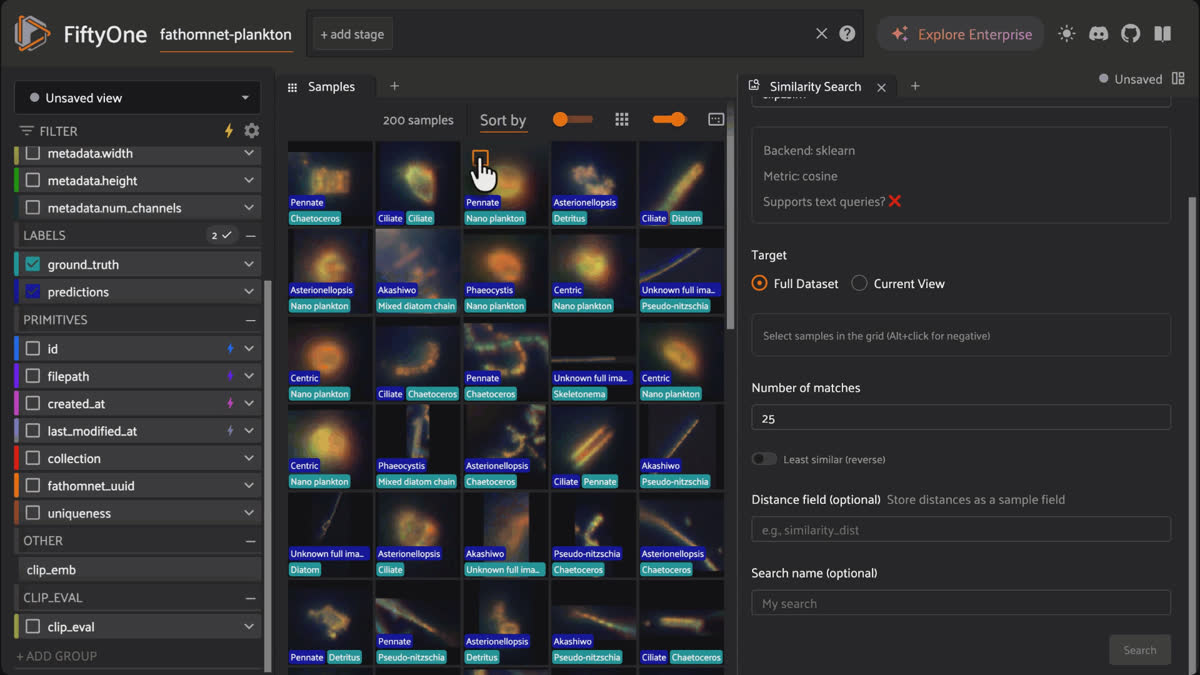Click the Explore Enterprise button
Screen dimensions: 1200x675
[961, 34]
